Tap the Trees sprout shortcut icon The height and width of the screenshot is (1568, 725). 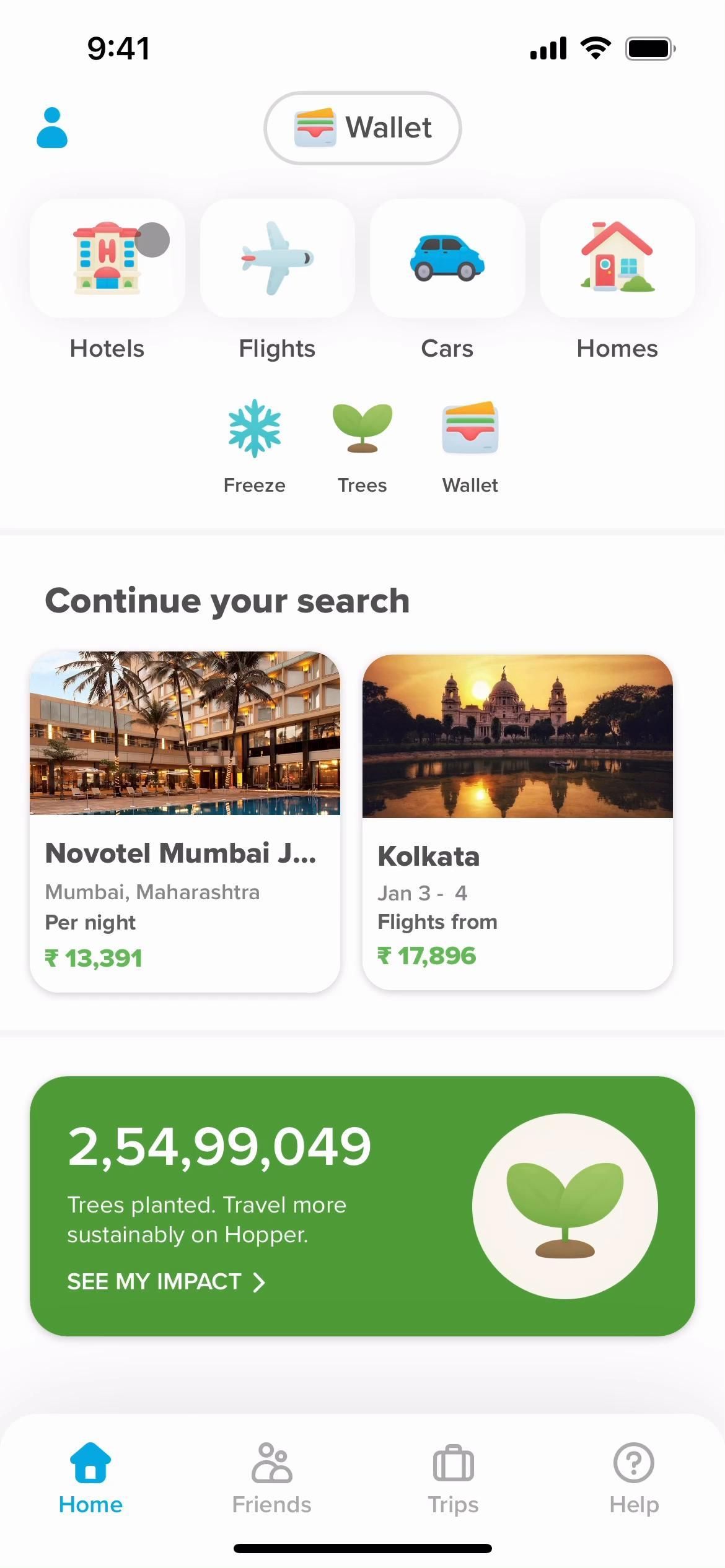point(362,429)
